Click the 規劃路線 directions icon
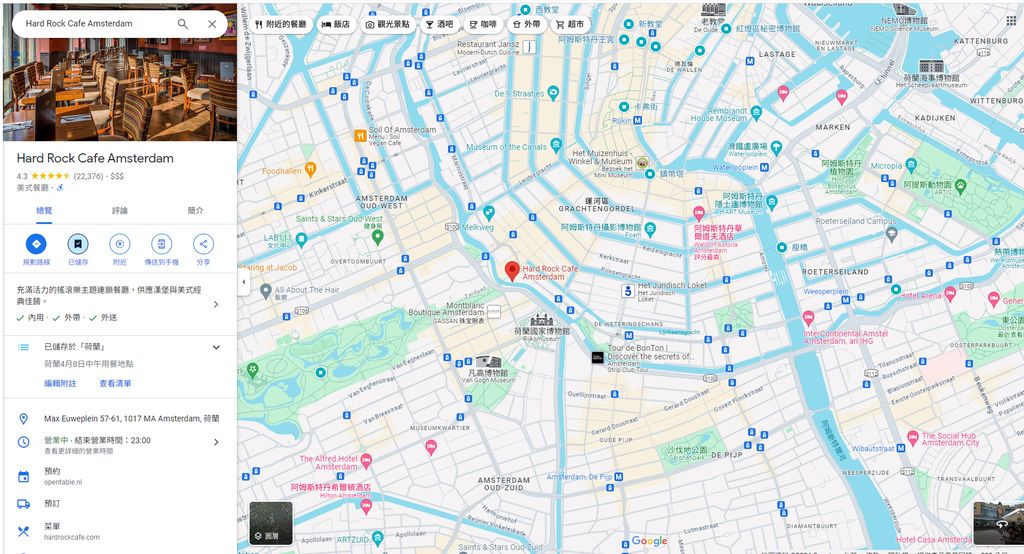Image resolution: width=1024 pixels, height=554 pixels. coord(36,244)
